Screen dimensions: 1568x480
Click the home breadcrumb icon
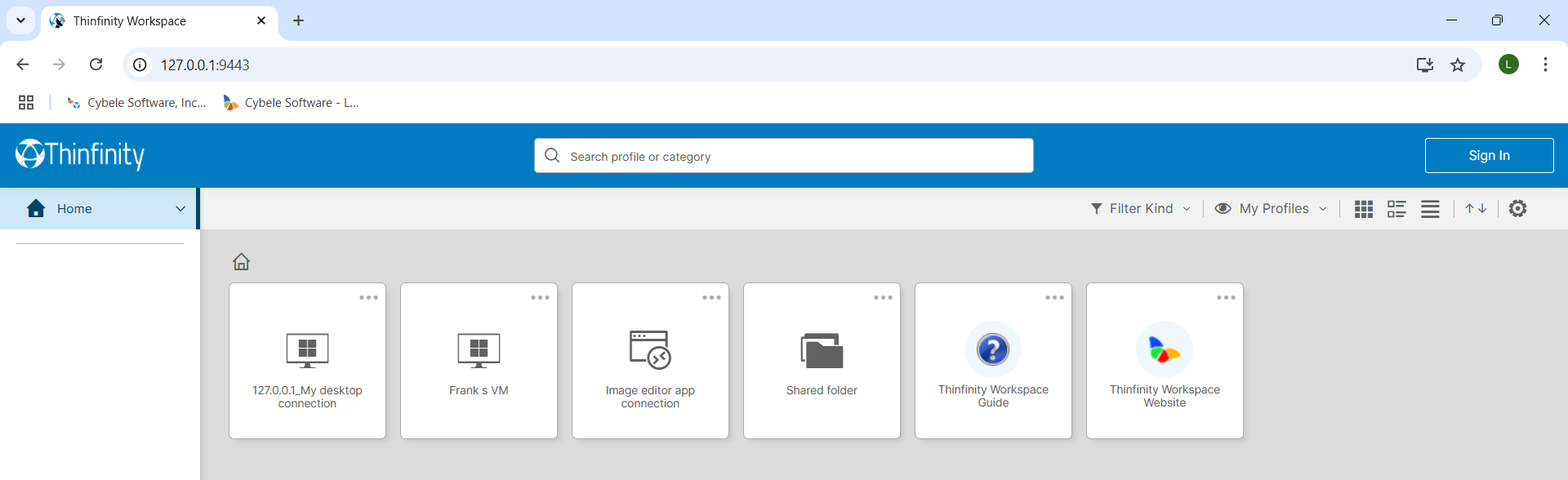[241, 261]
